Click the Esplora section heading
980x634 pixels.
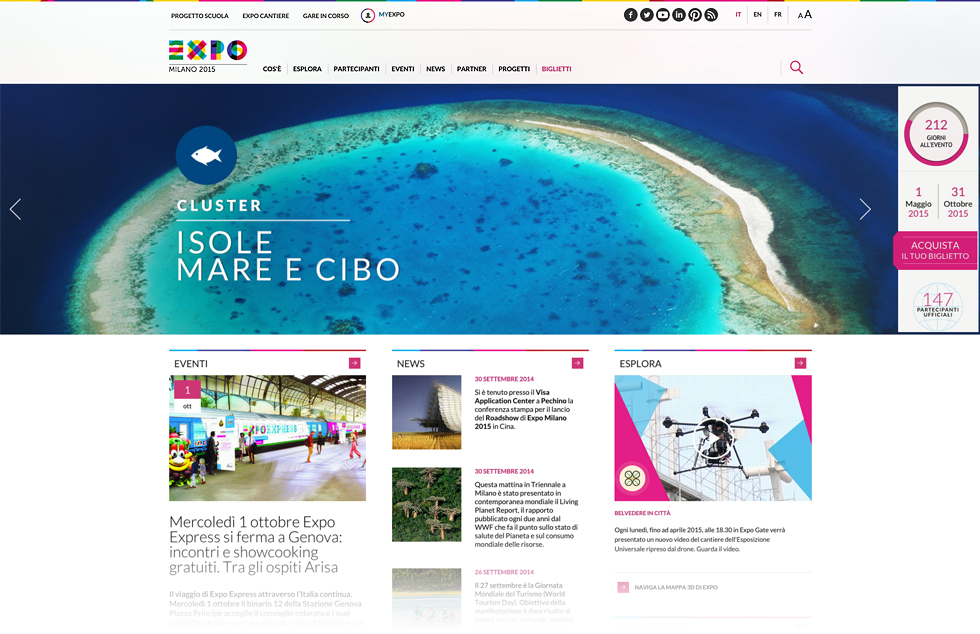coord(641,363)
